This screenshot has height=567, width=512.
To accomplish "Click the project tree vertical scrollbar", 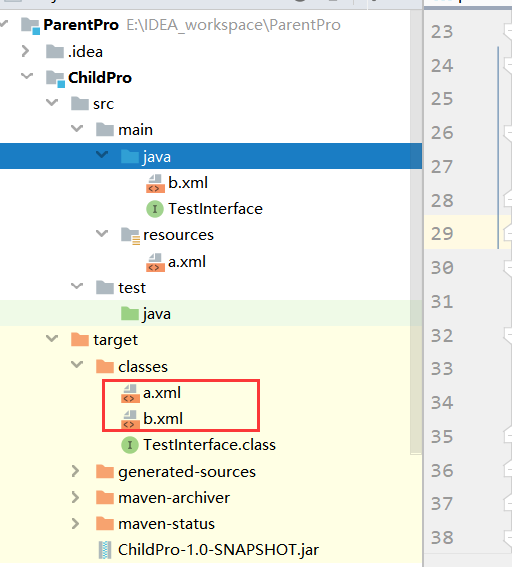I will click(x=416, y=231).
